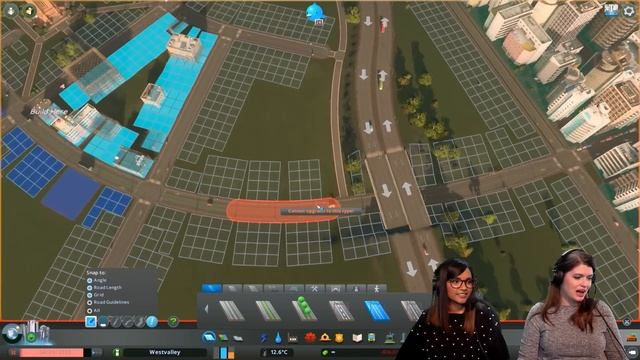
Task: Switch to the third road category tab
Action: pyautogui.click(x=253, y=289)
